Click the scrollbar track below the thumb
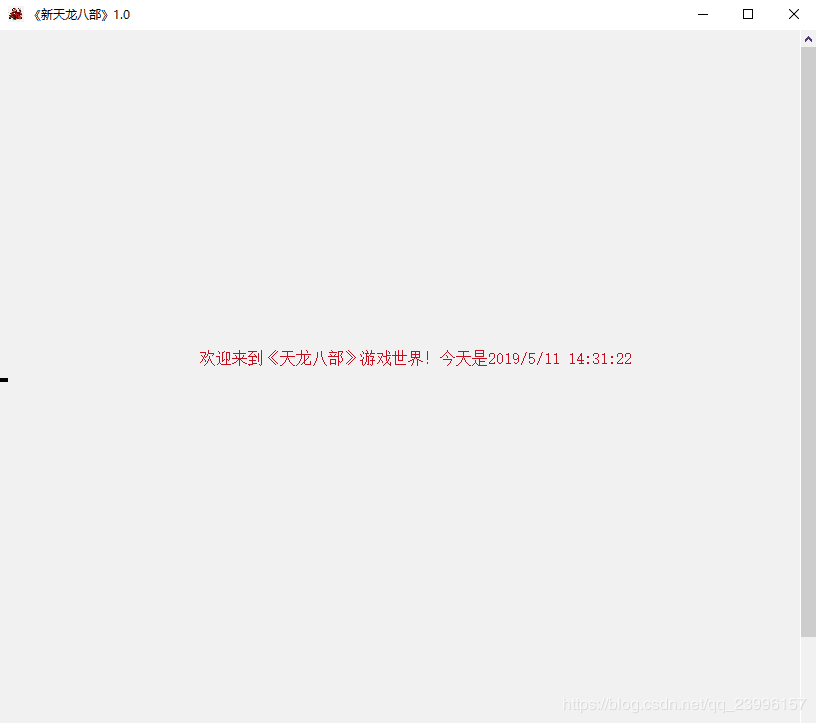The image size is (816, 723). pos(808,679)
